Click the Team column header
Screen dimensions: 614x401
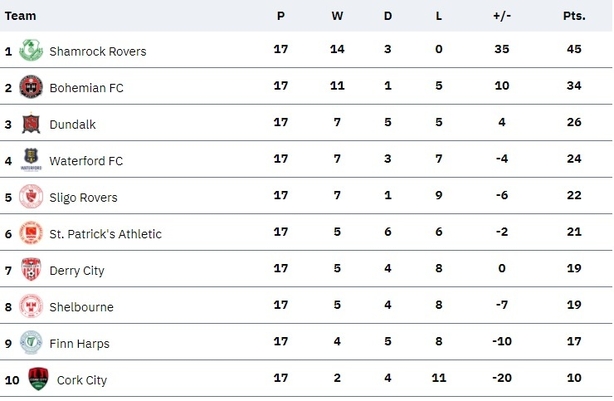(x=20, y=16)
